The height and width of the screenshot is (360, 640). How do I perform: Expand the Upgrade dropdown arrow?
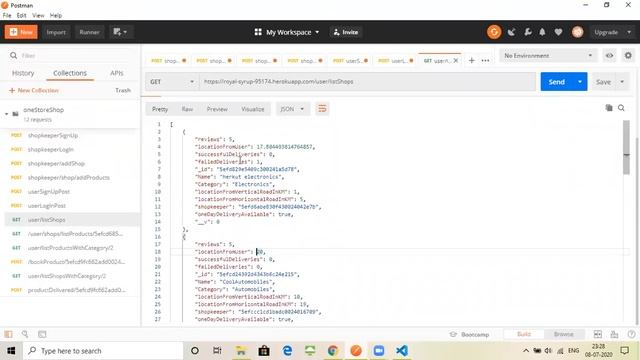[x=629, y=32]
